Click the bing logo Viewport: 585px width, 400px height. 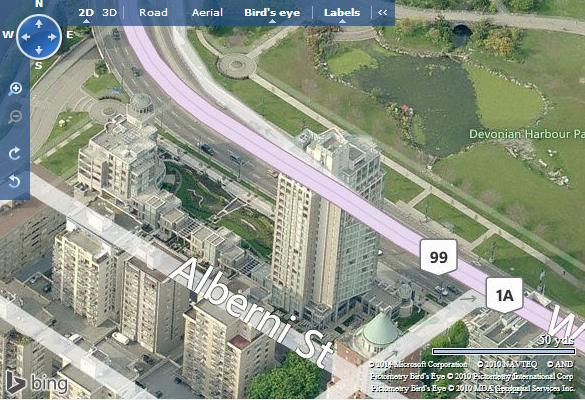[x=37, y=384]
